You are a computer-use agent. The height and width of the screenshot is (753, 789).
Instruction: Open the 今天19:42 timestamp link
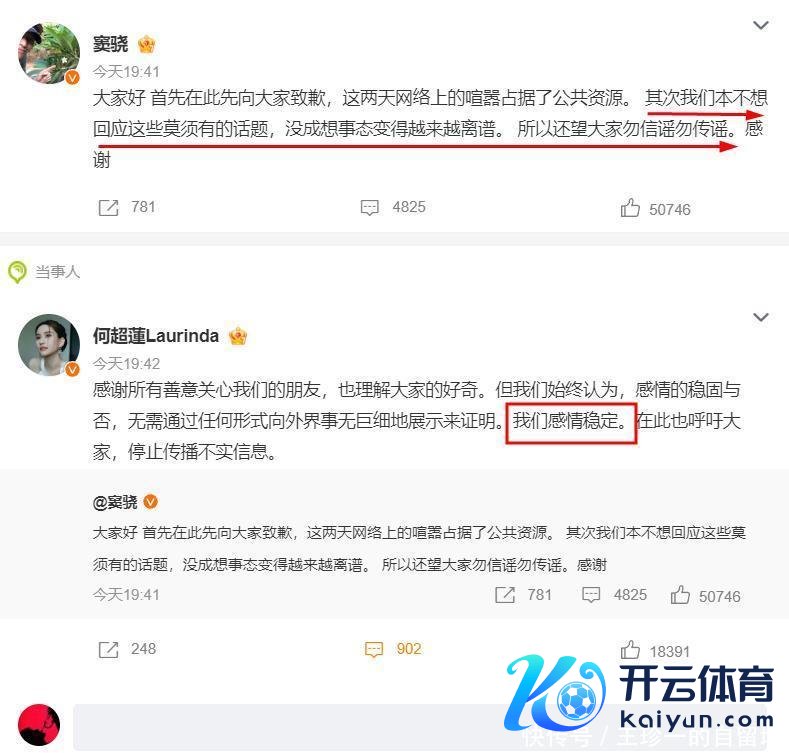click(x=126, y=363)
